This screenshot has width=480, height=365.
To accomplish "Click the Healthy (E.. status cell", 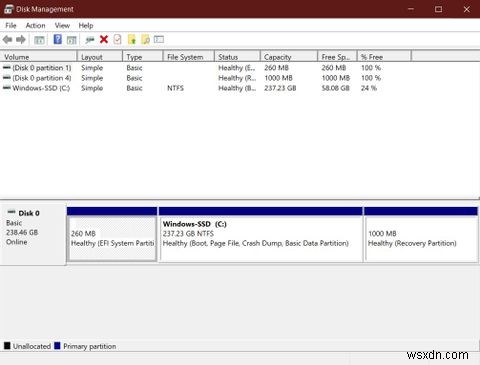I will click(x=237, y=68).
